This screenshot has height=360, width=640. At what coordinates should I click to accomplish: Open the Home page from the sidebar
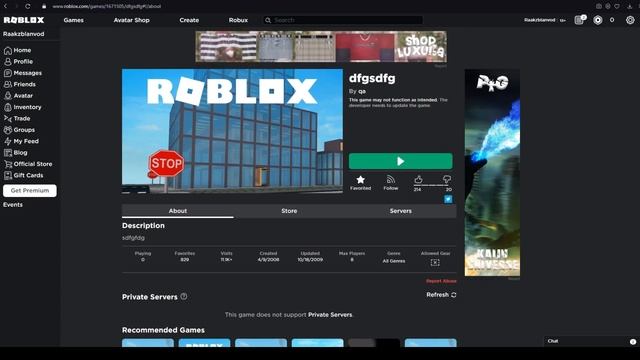[x=17, y=50]
